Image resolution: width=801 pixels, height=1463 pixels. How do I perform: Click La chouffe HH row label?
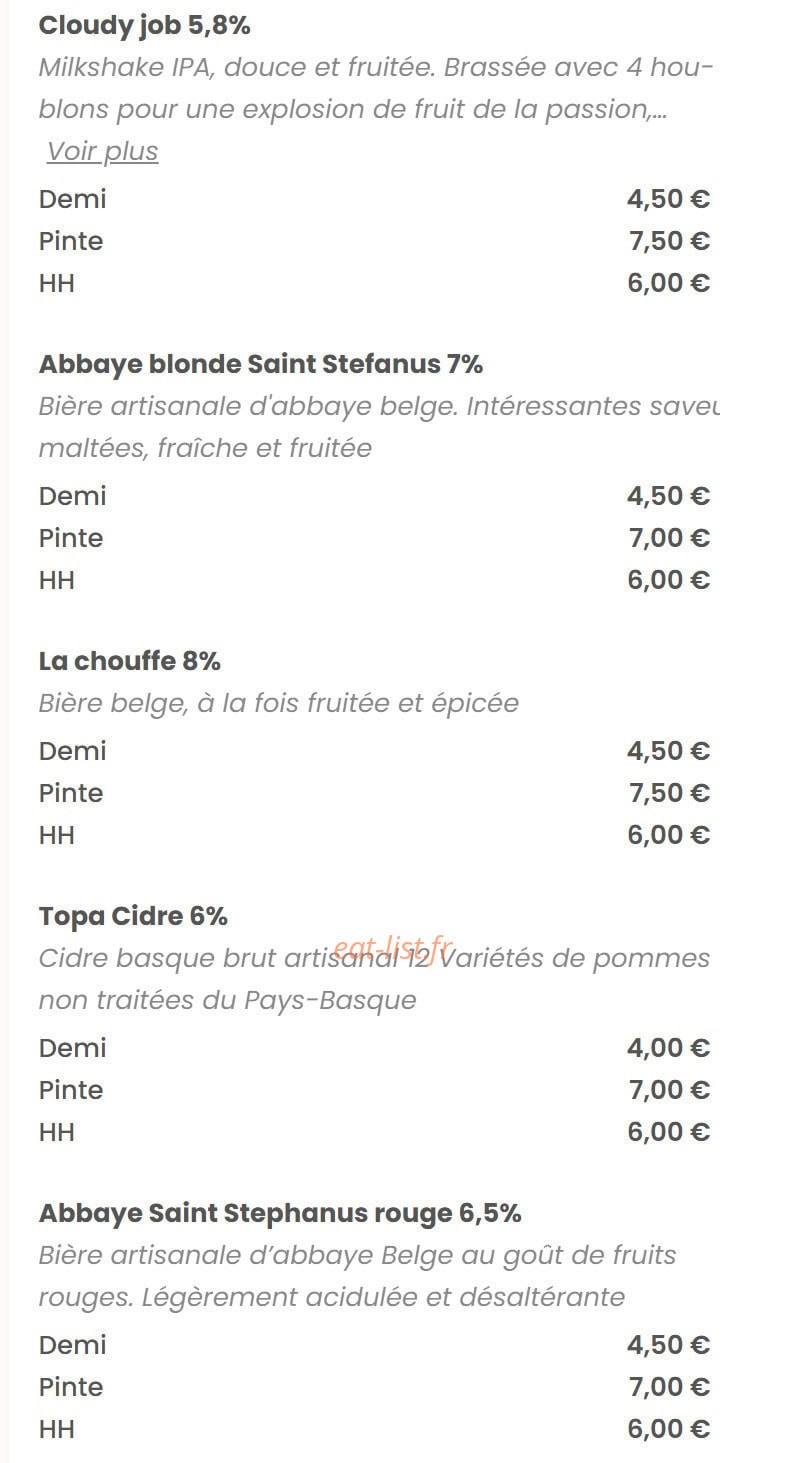point(57,835)
